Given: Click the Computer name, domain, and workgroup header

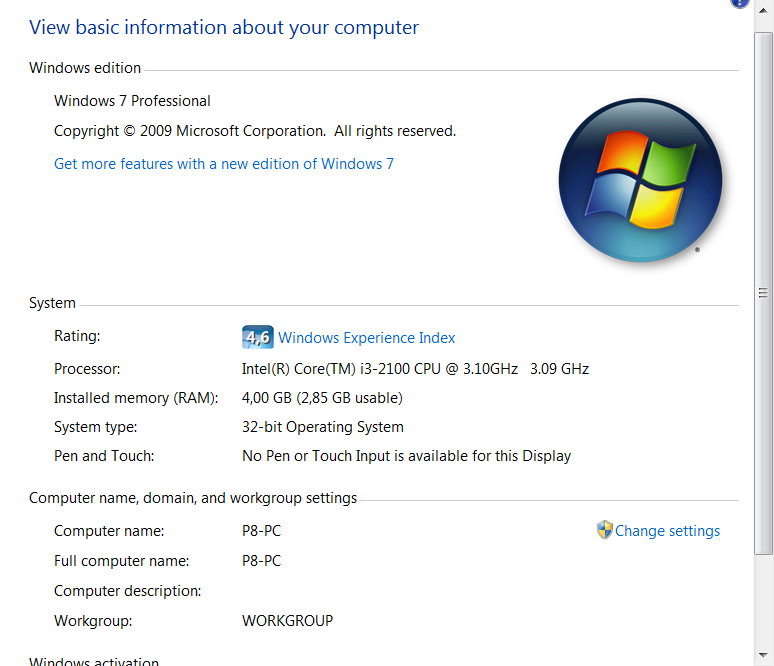Looking at the screenshot, I should pos(193,498).
